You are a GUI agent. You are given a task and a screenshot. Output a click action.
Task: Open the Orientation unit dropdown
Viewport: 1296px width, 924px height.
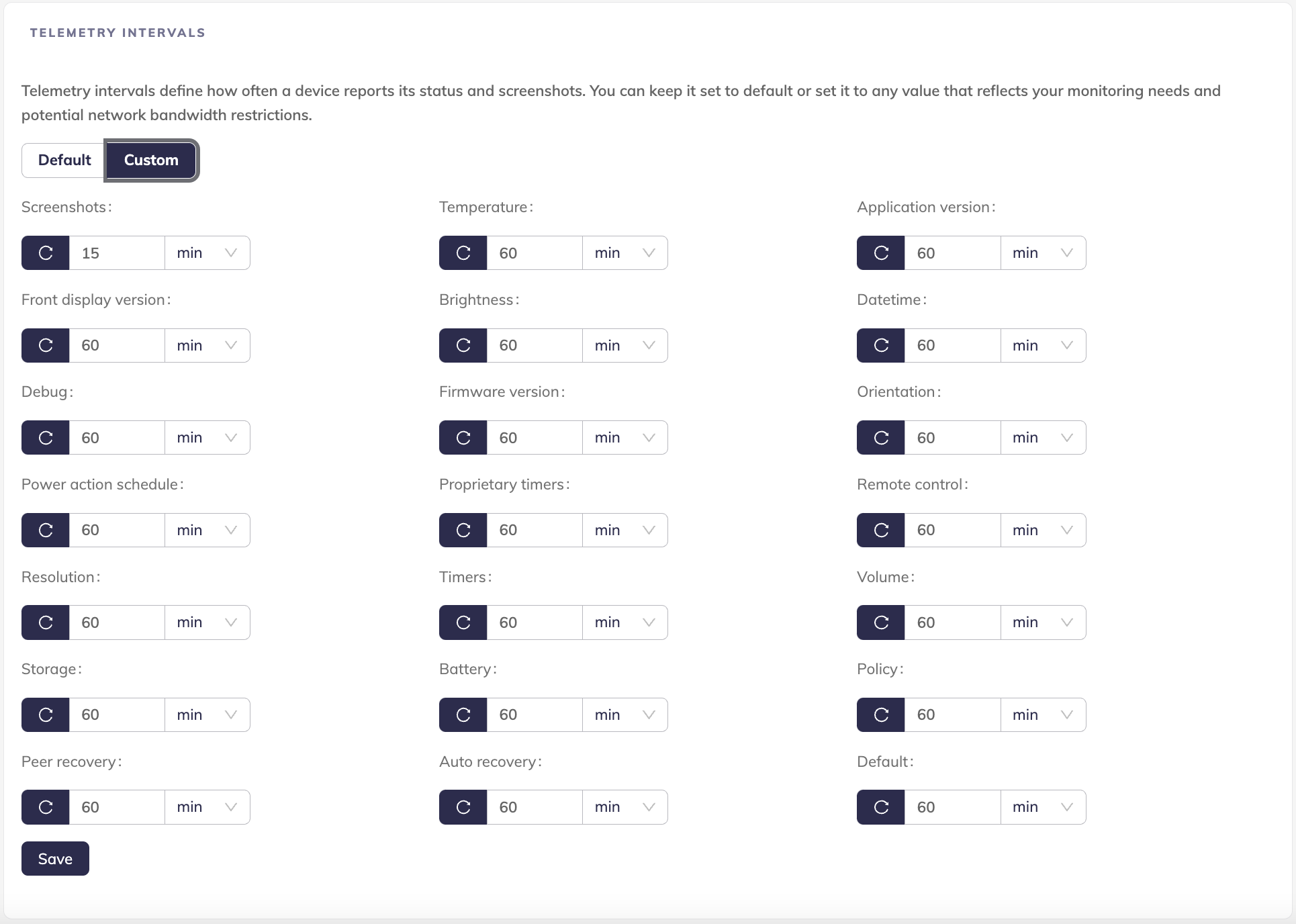(x=1042, y=438)
